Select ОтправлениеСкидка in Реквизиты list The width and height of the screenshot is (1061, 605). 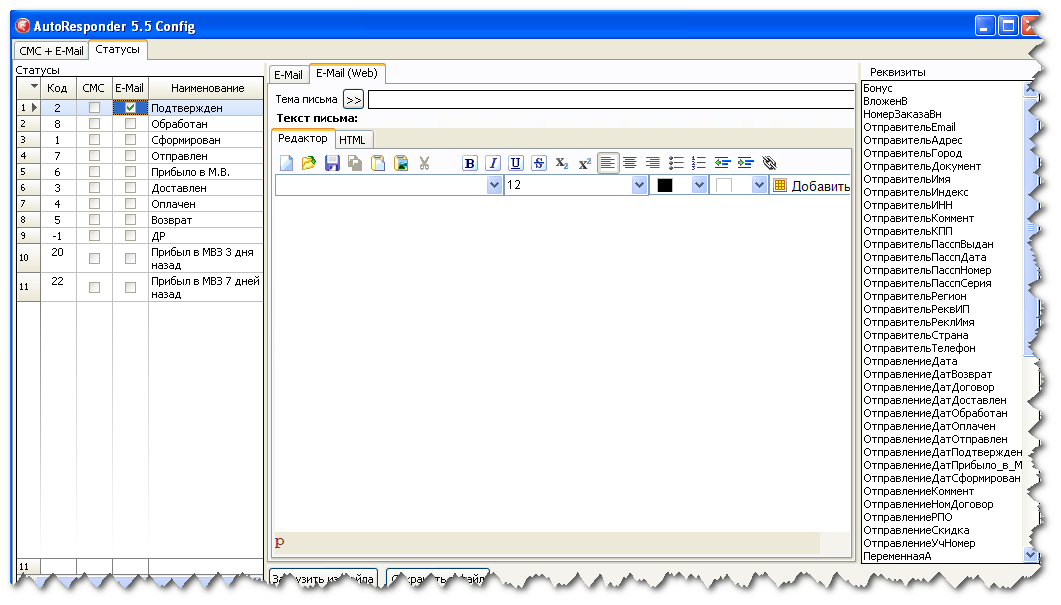pyautogui.click(x=916, y=531)
